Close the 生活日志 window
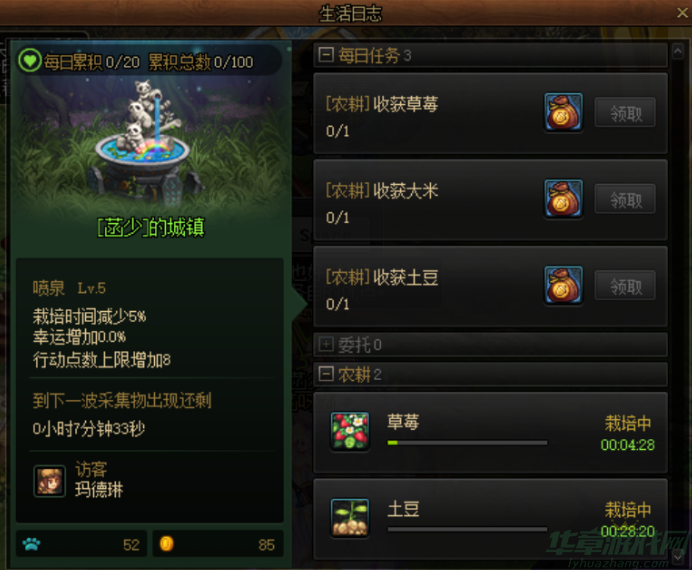 coord(682,12)
